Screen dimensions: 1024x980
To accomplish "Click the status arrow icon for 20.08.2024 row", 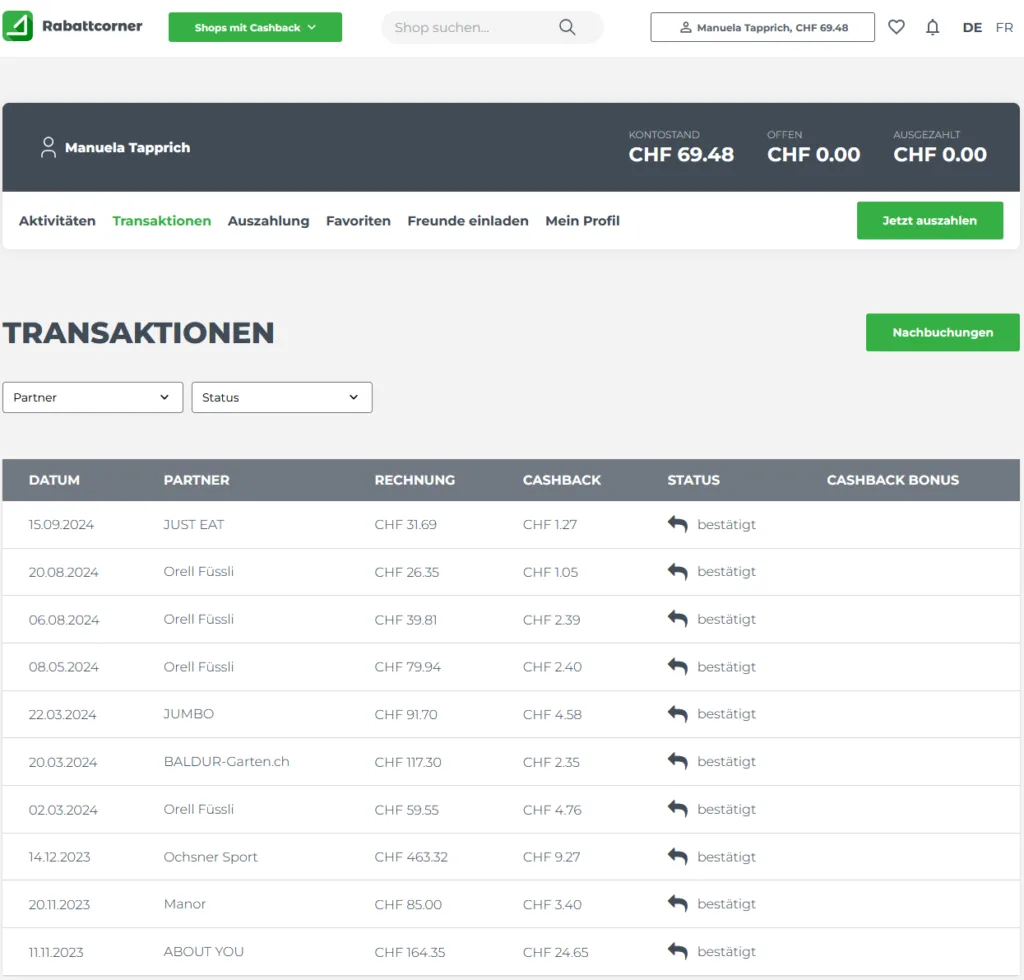I will coord(677,572).
